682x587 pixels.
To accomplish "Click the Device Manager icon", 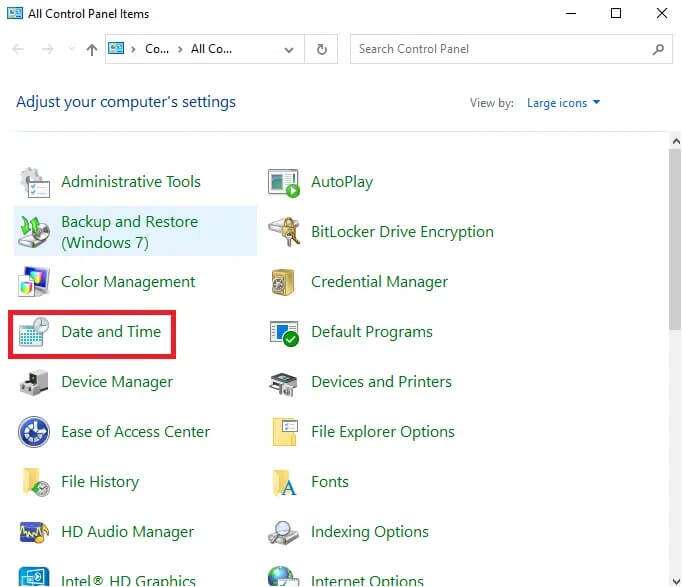I will coord(34,383).
